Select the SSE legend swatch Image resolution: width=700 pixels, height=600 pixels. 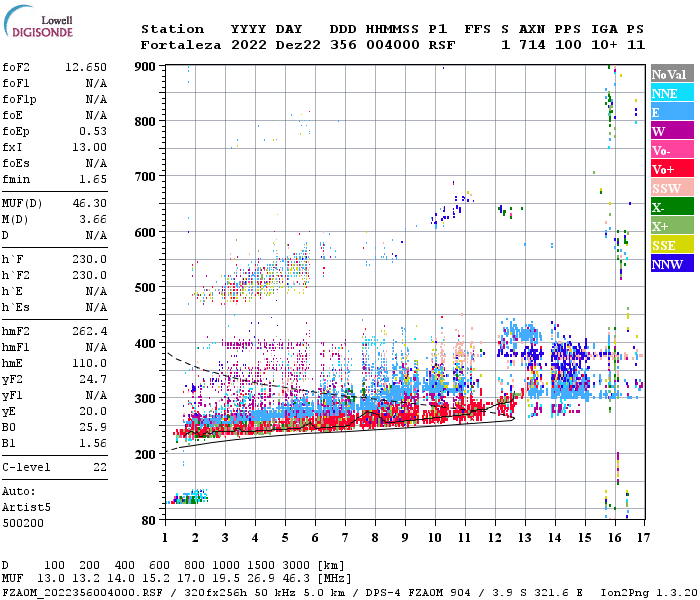pyautogui.click(x=672, y=245)
